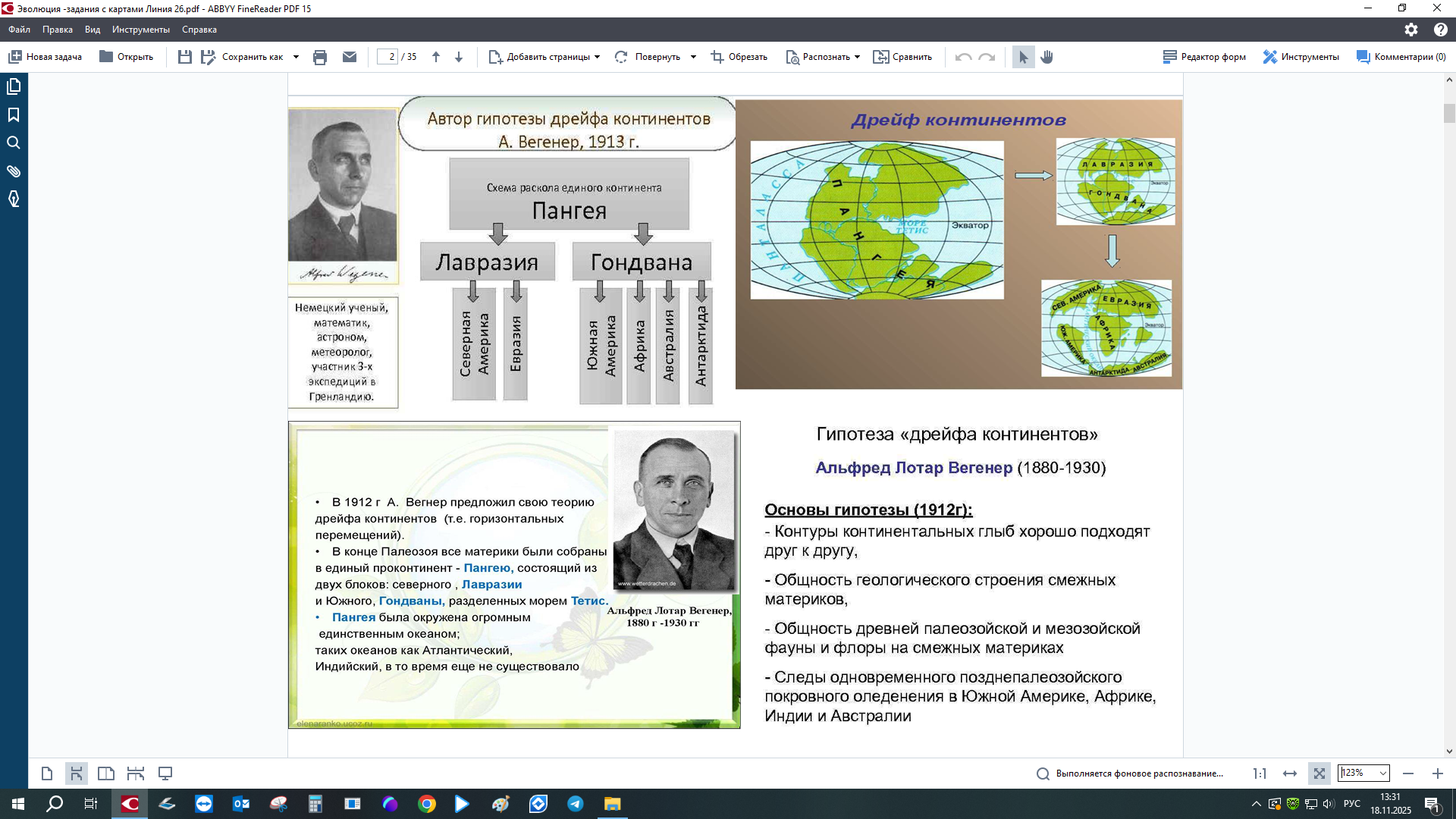Open the zoom level 123% dropdown
This screenshot has height=819, width=1456.
coord(1382,773)
